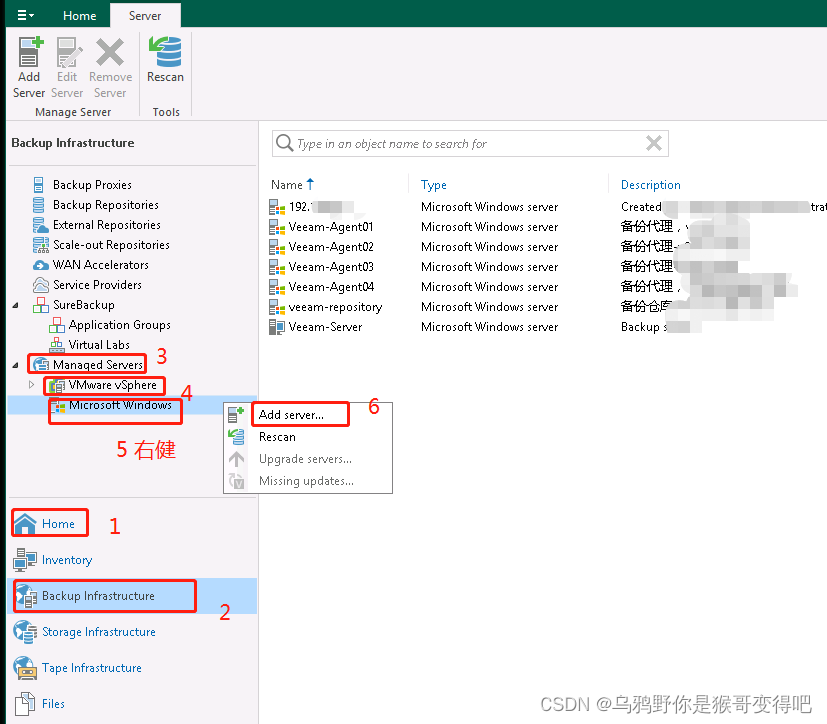Click the Storage Infrastructure globe icon

click(24, 632)
